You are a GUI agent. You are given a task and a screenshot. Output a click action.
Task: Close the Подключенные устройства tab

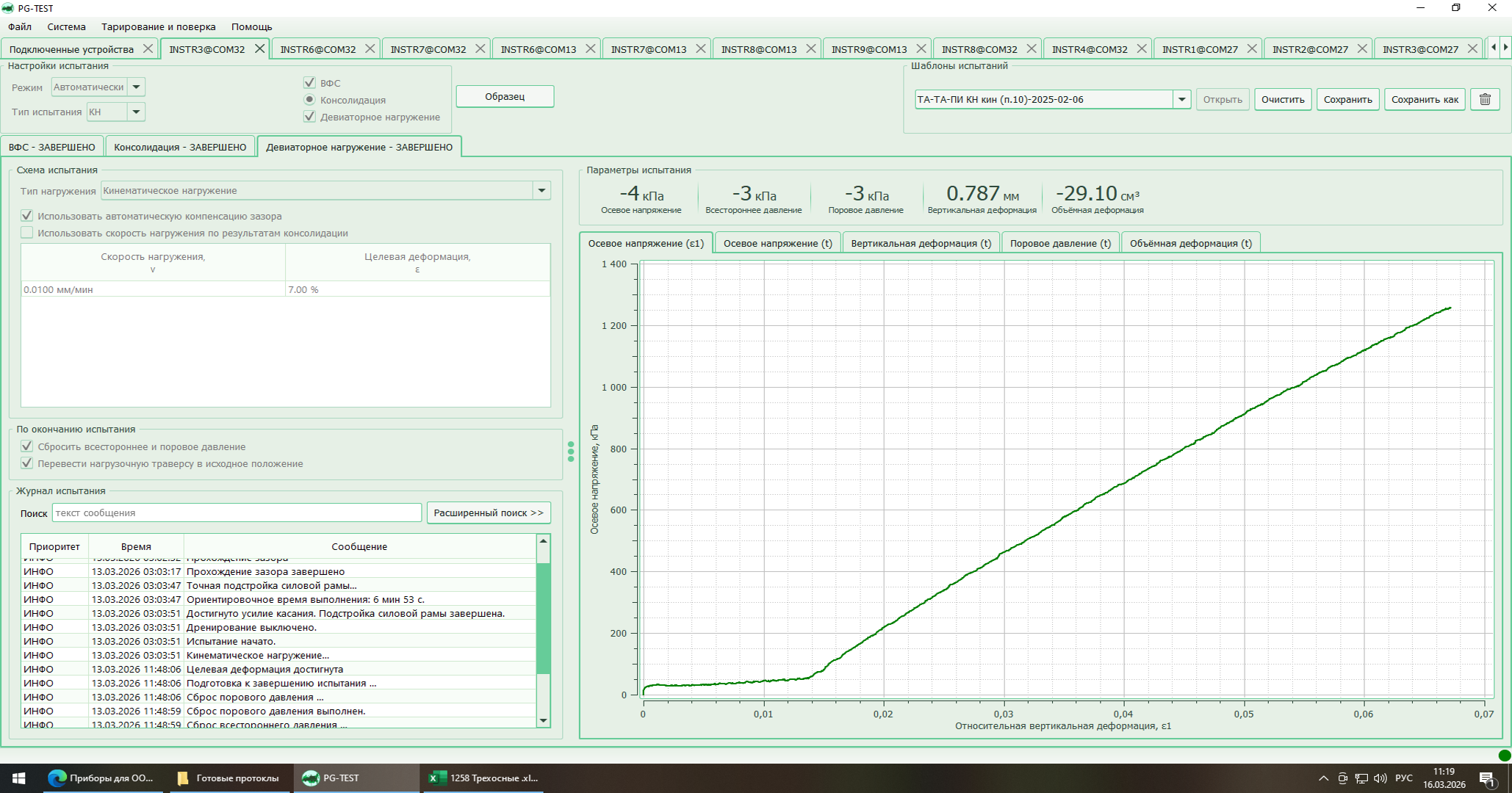tap(148, 48)
